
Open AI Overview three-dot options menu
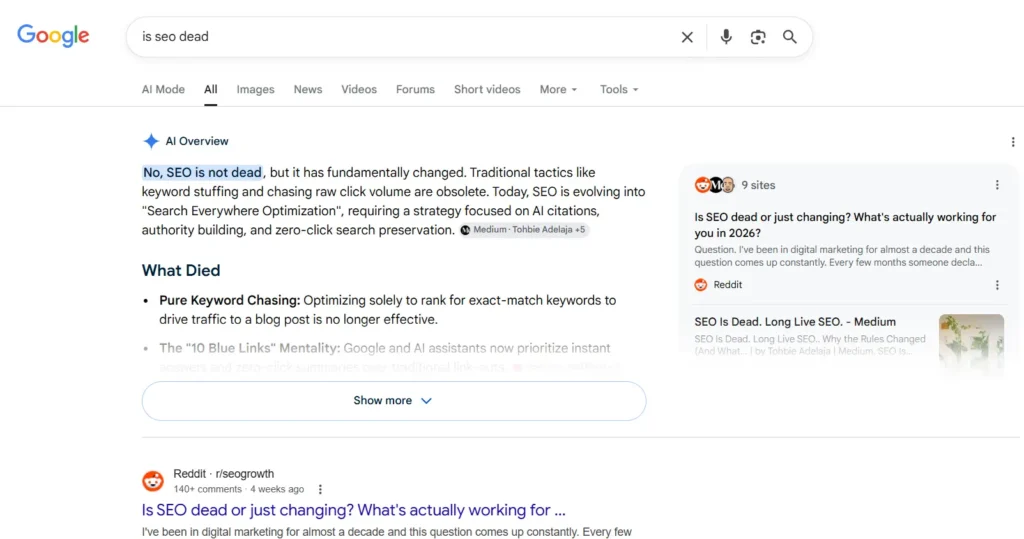click(x=1012, y=142)
